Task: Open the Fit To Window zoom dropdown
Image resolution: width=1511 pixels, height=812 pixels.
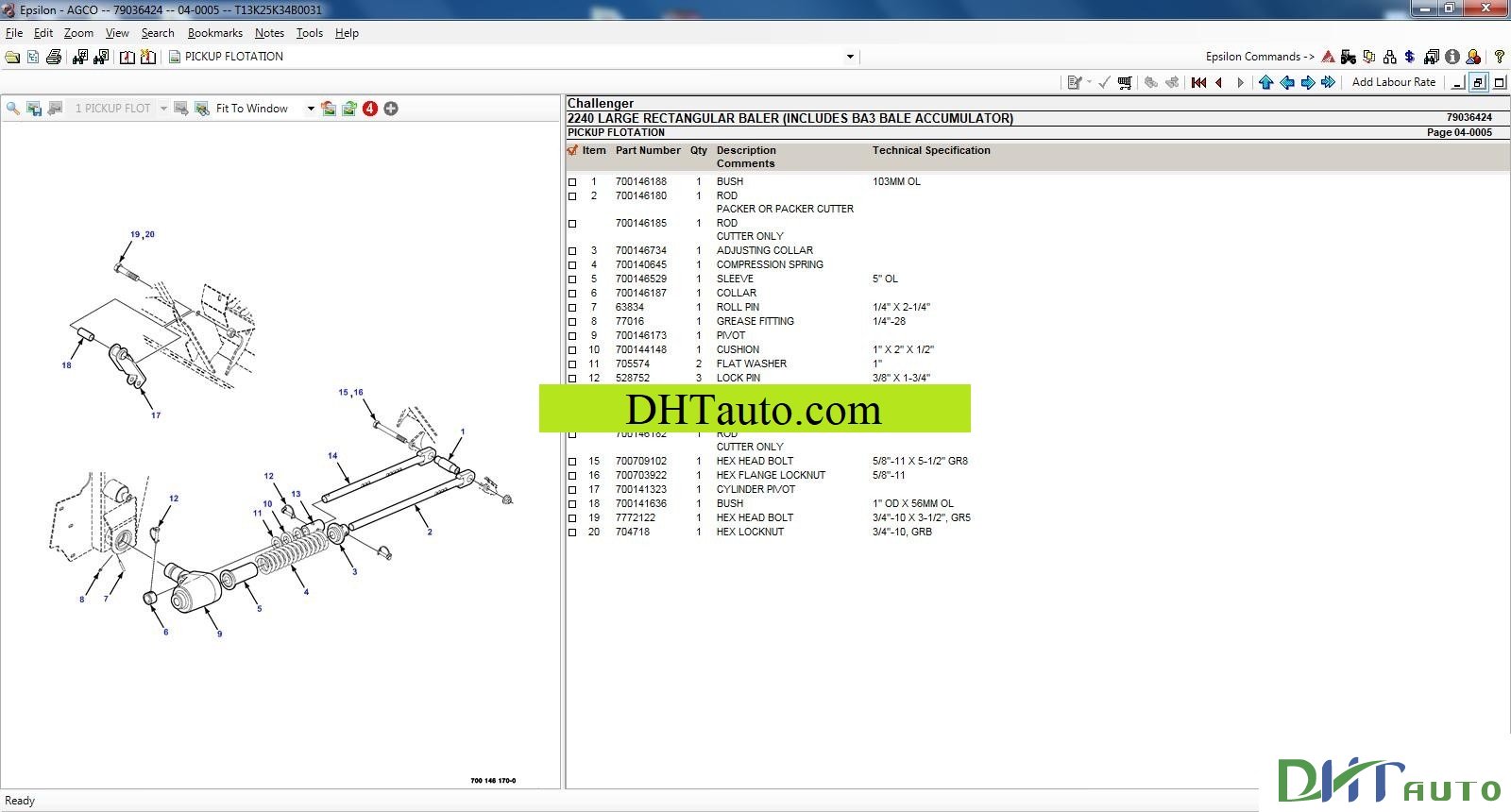Action: point(311,109)
